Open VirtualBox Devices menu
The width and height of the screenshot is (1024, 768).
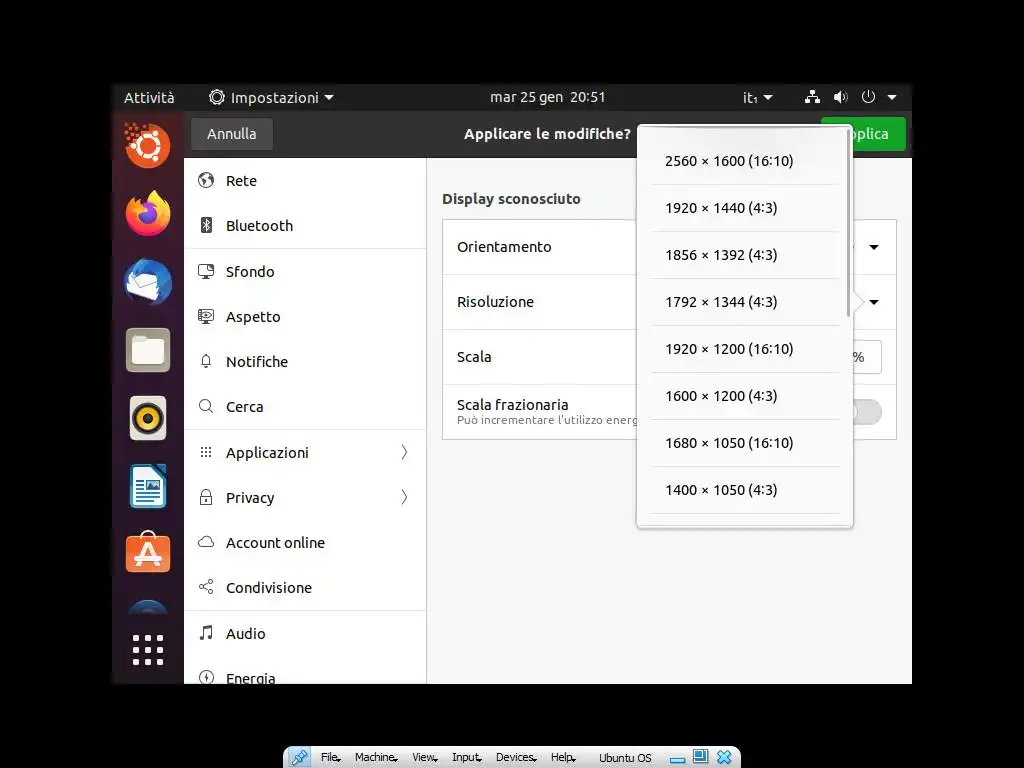[x=516, y=758]
